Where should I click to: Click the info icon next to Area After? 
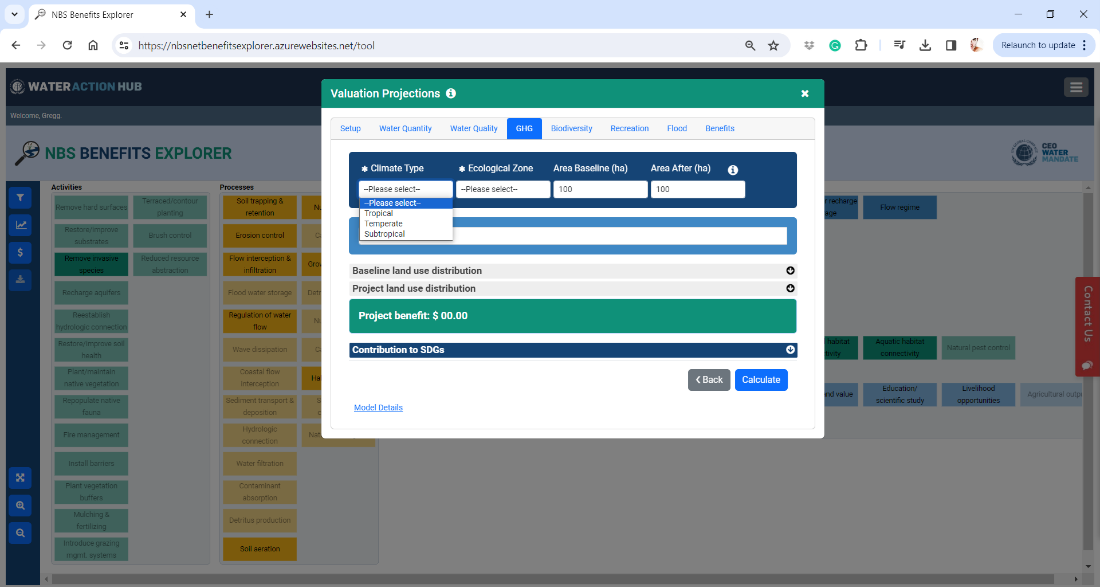click(733, 170)
